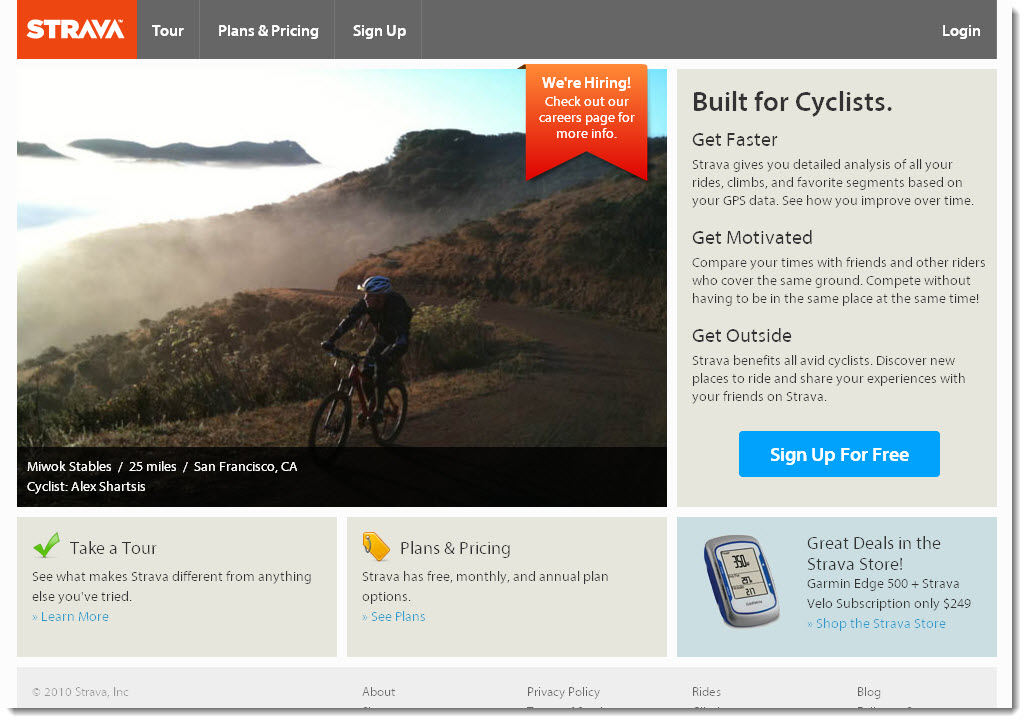The width and height of the screenshot is (1027, 723).
Task: Go to Plans & Pricing in the top navigation
Action: (268, 31)
